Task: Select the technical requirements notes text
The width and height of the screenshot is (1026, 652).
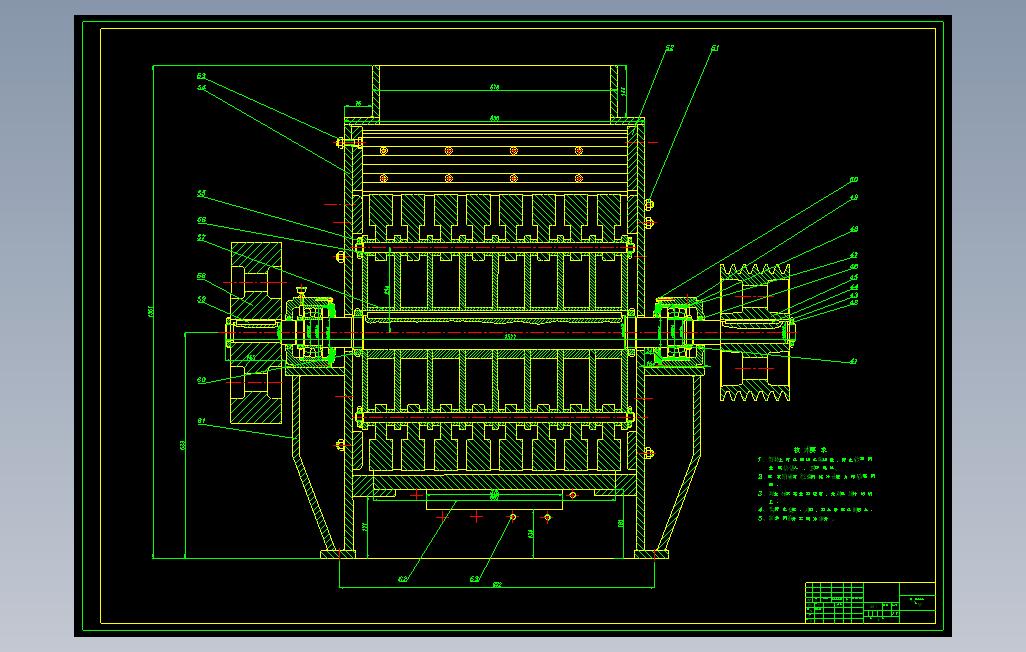Action: [816, 488]
